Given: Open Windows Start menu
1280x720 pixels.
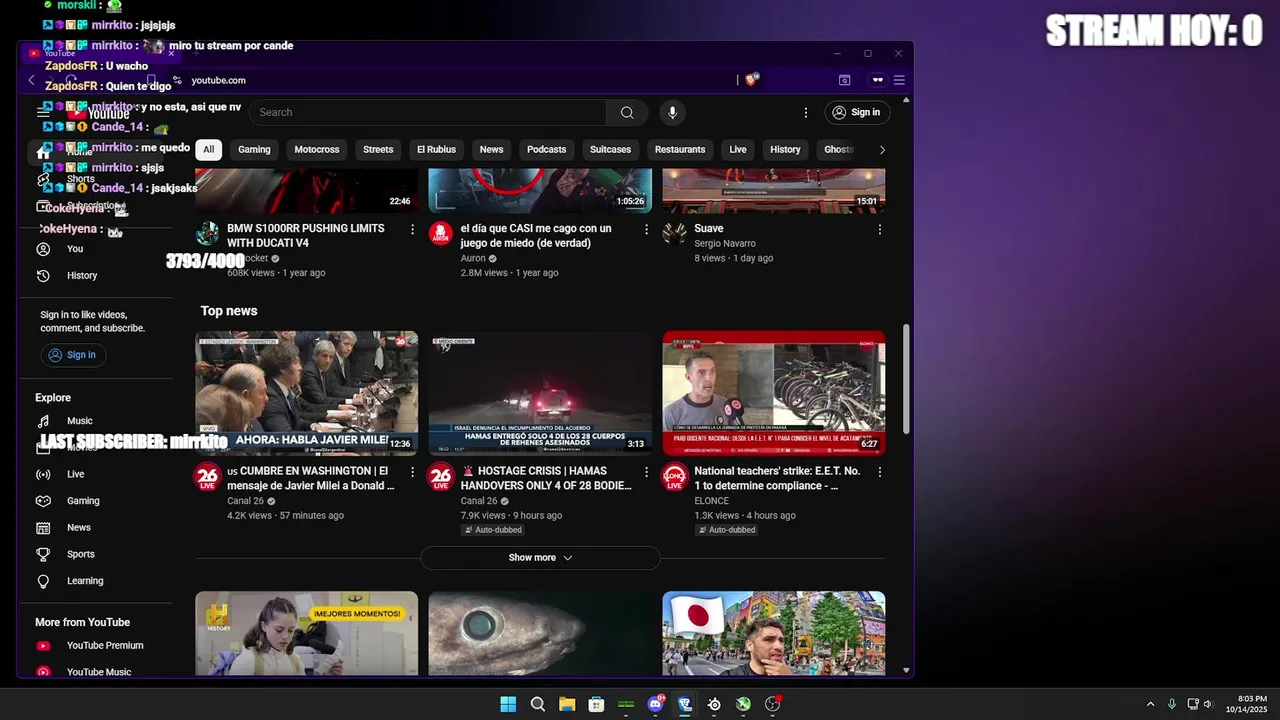Looking at the screenshot, I should pos(508,704).
